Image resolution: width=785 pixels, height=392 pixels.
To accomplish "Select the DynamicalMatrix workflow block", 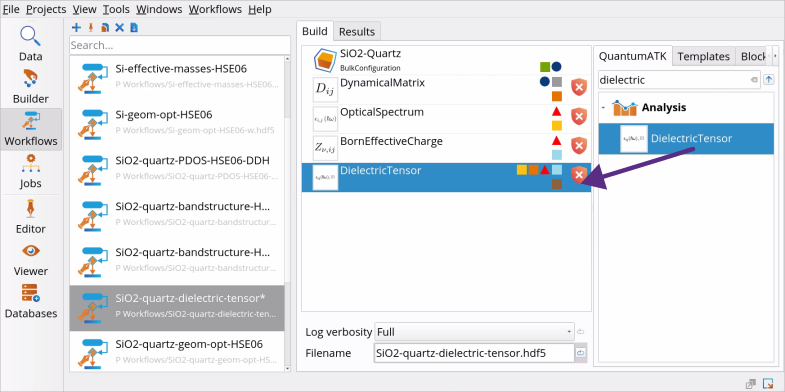I will [447, 90].
